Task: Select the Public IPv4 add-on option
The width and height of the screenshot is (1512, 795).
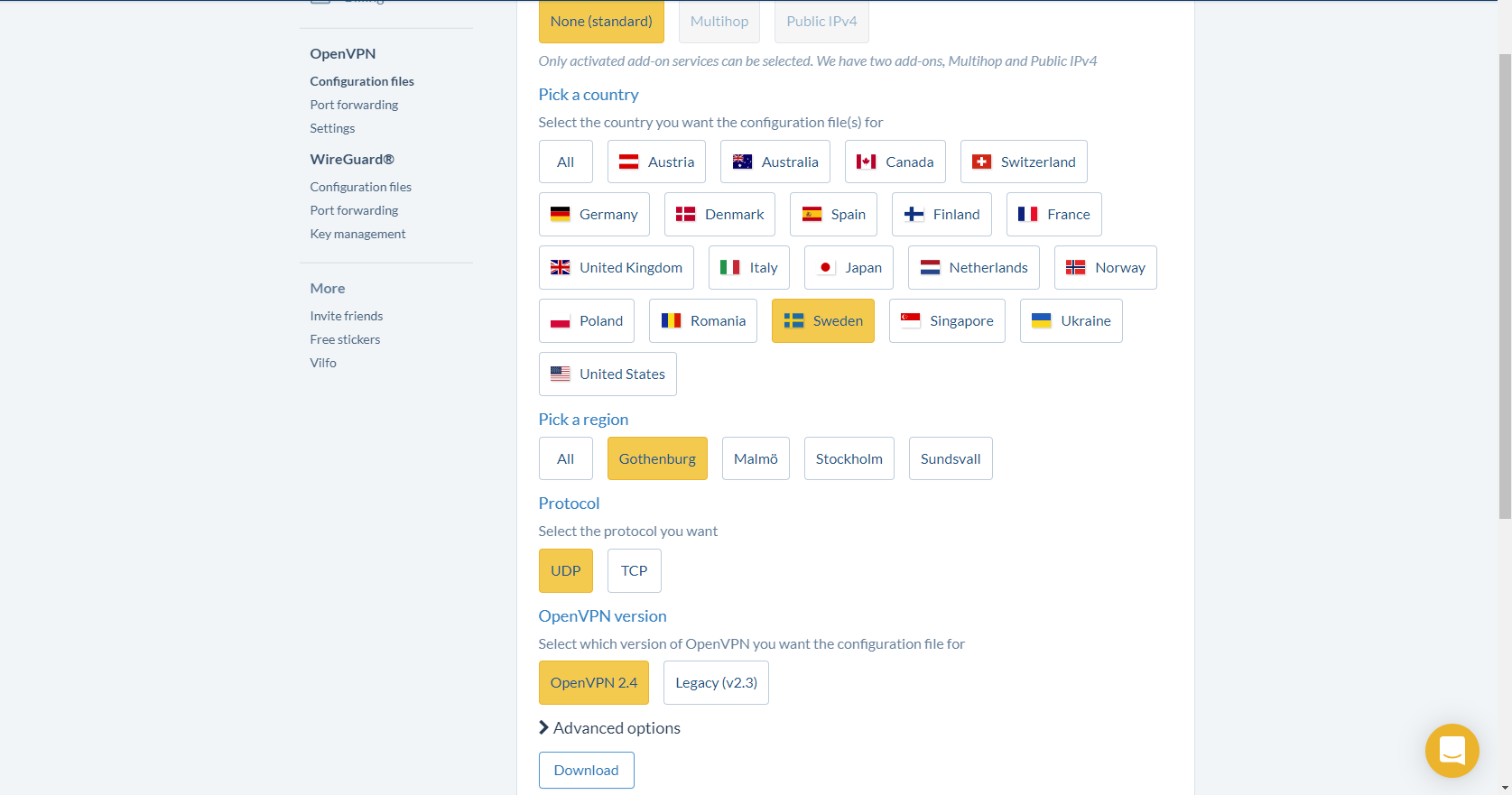Action: (821, 21)
